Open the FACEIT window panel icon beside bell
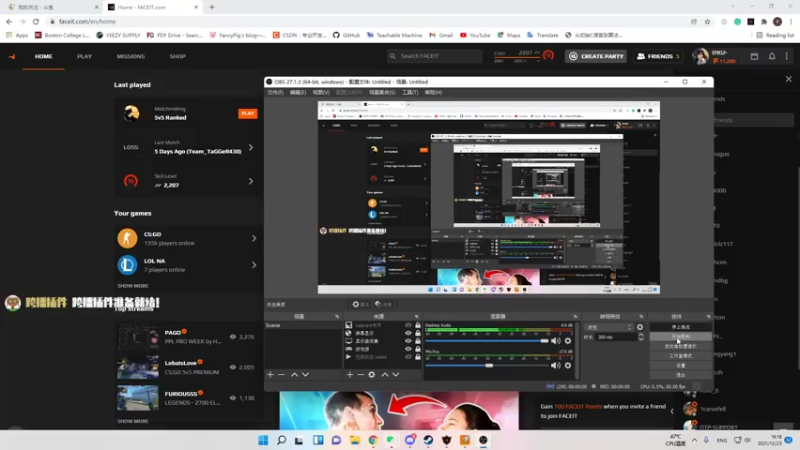The height and width of the screenshot is (450, 800). pos(754,56)
